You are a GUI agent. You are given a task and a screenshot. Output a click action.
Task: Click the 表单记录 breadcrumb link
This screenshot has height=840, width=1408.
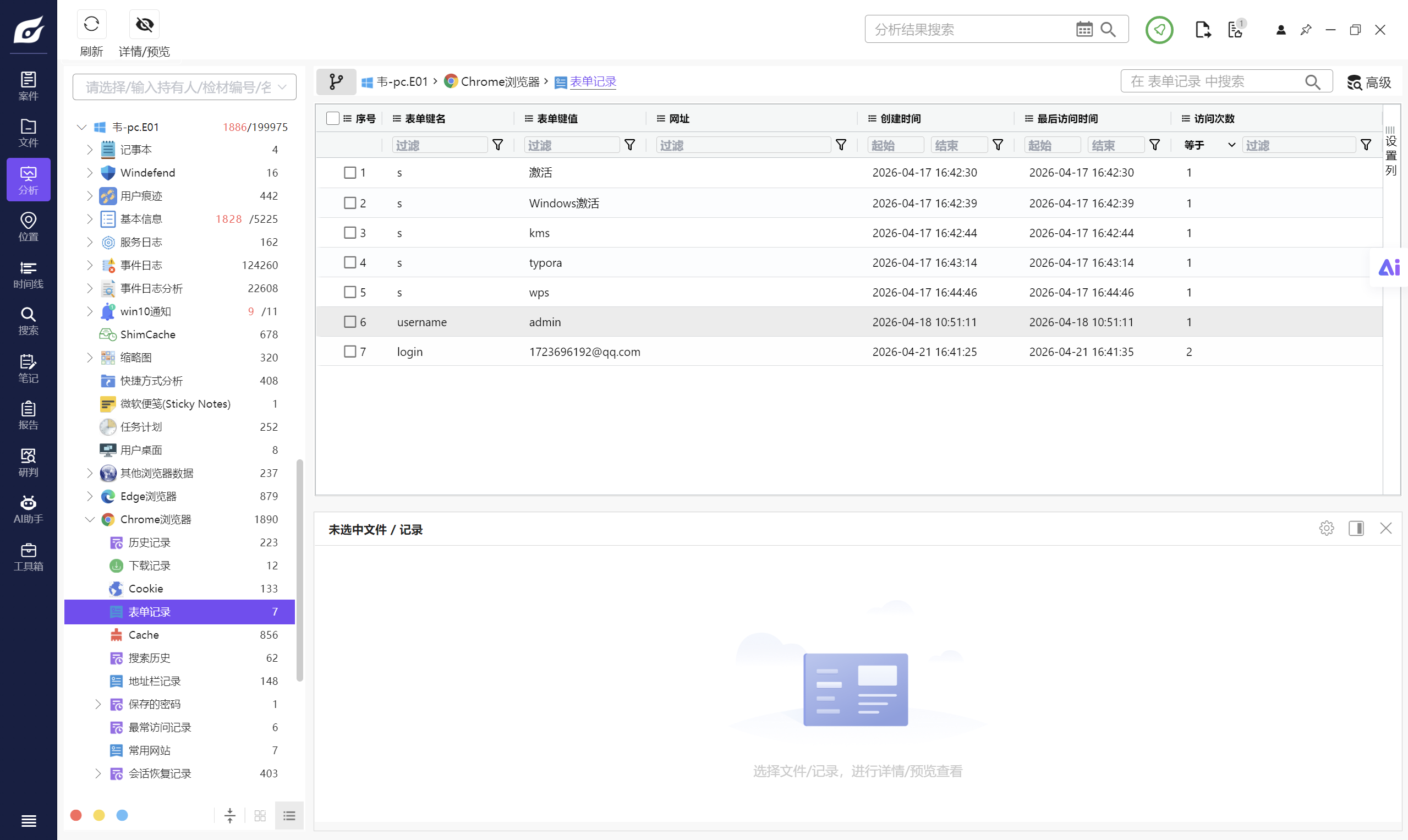(593, 81)
